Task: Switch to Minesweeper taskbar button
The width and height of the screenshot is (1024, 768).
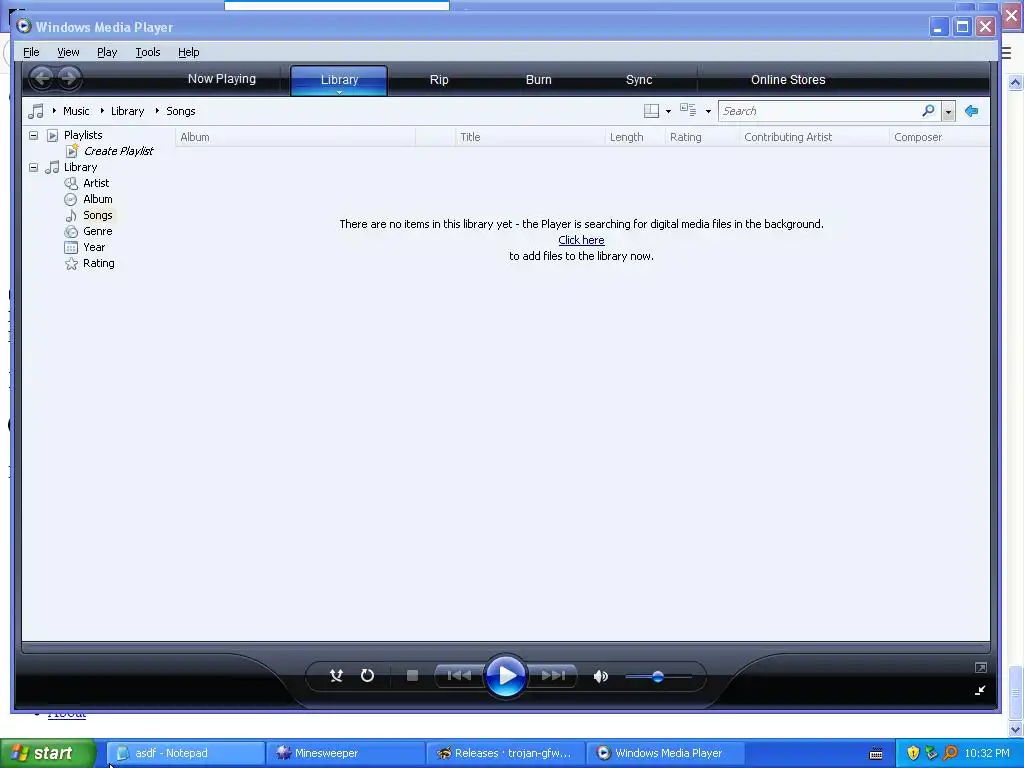Action: click(345, 753)
